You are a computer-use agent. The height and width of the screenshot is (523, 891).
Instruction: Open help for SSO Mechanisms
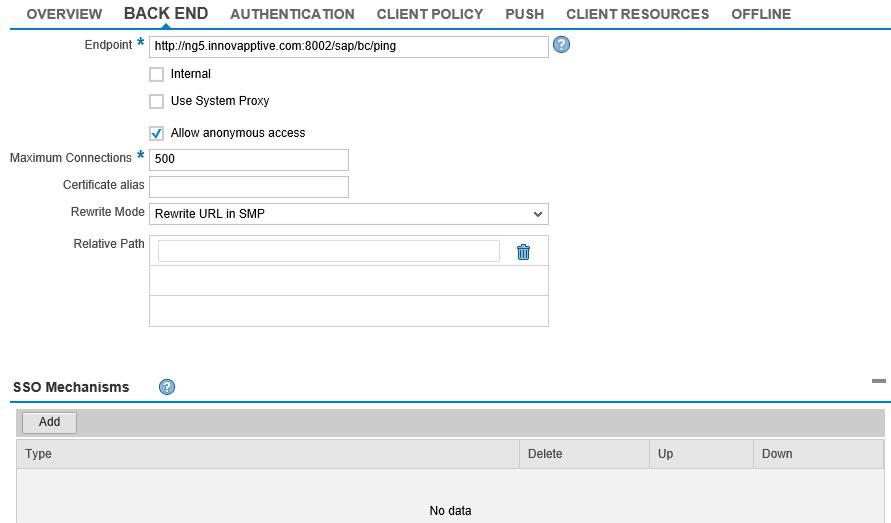(x=167, y=387)
